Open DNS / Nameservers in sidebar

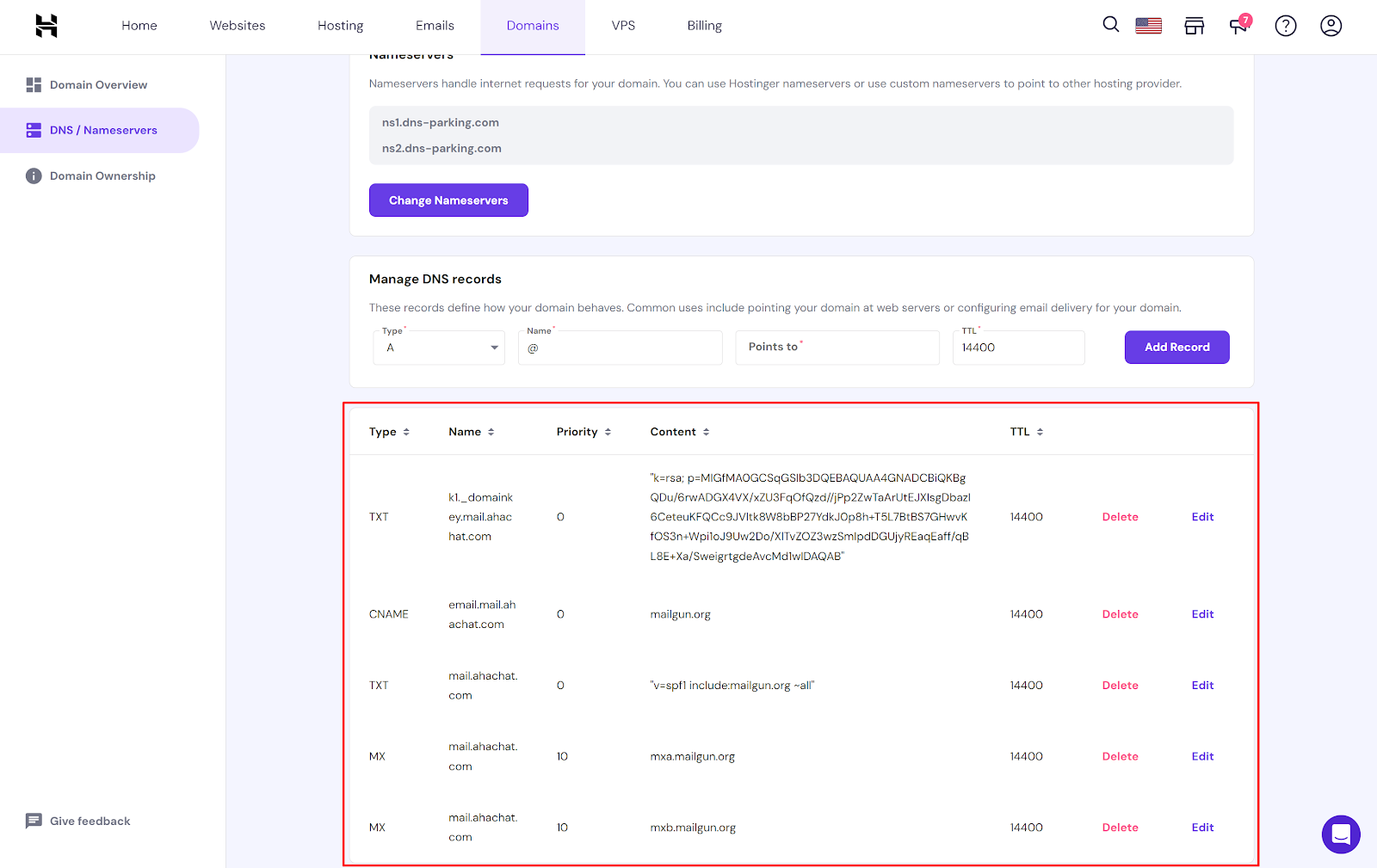pos(99,130)
